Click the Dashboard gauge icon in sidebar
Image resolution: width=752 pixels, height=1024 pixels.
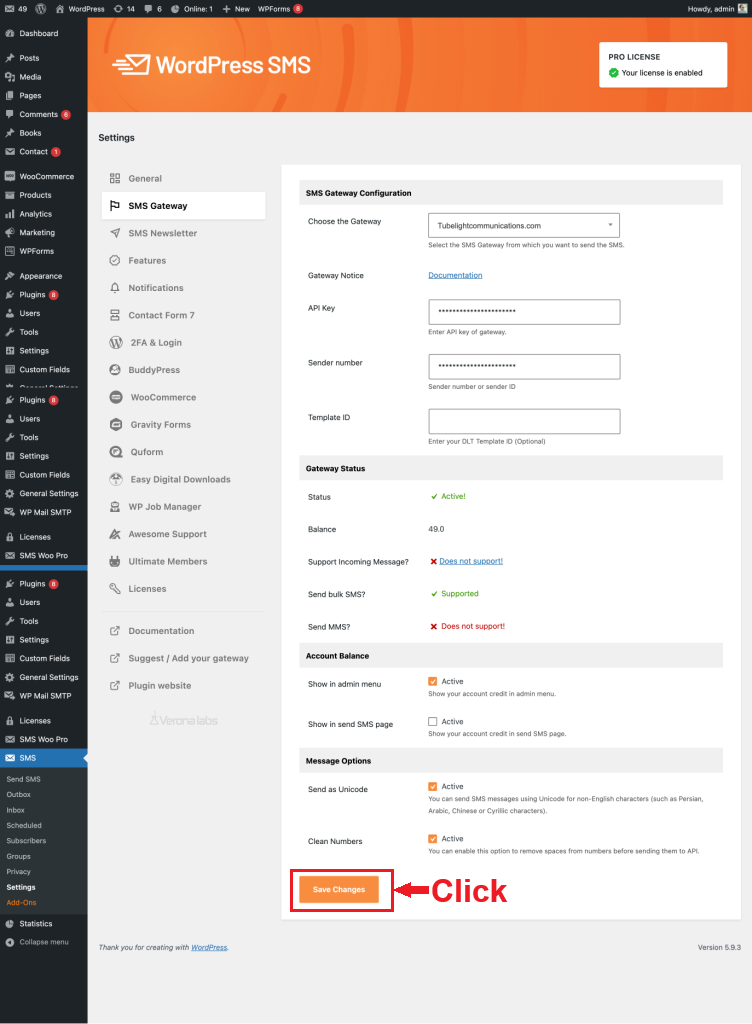tap(10, 34)
